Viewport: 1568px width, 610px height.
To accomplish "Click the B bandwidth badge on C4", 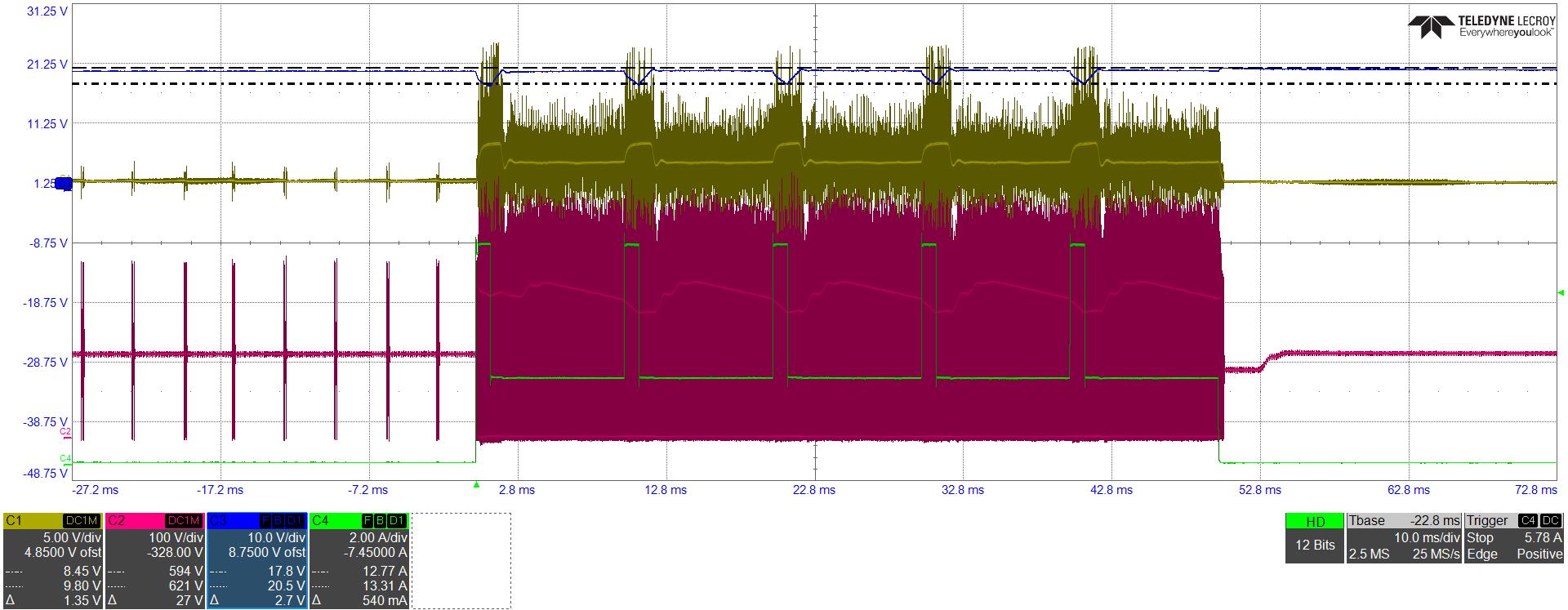I will (x=380, y=521).
